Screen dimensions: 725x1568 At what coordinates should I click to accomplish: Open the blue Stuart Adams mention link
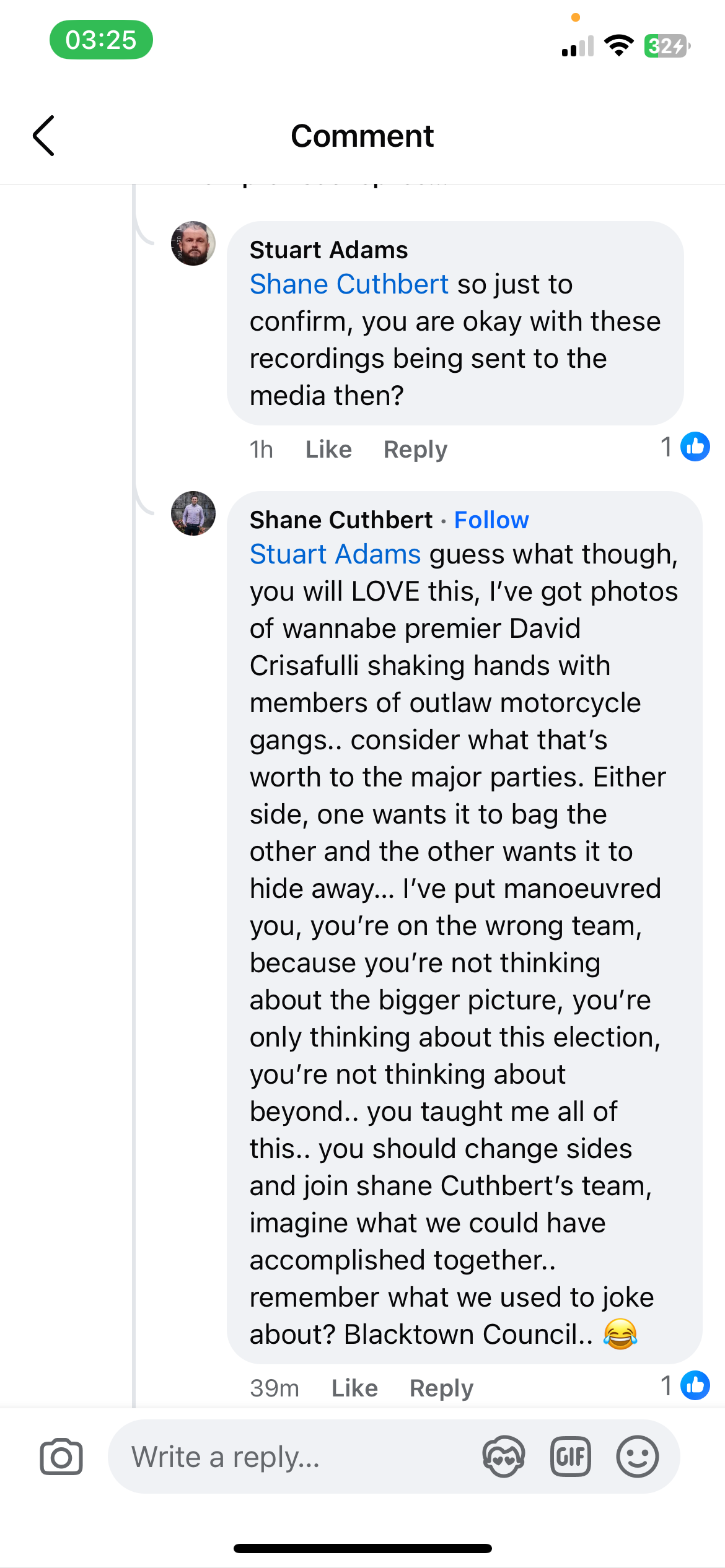pos(335,554)
